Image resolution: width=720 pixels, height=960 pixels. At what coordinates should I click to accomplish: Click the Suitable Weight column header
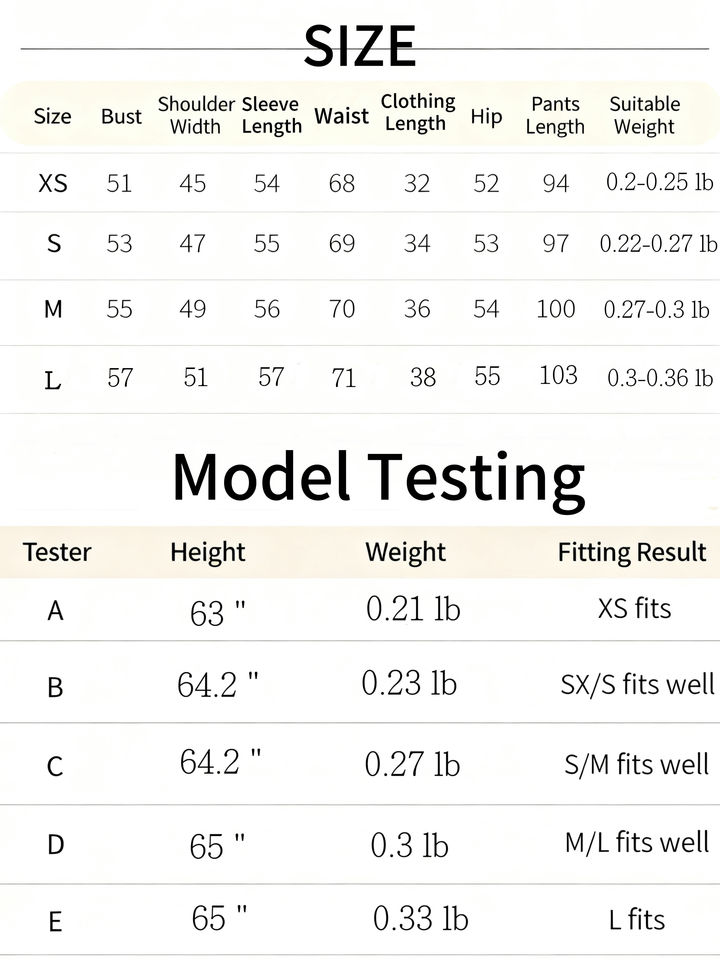pyautogui.click(x=644, y=115)
